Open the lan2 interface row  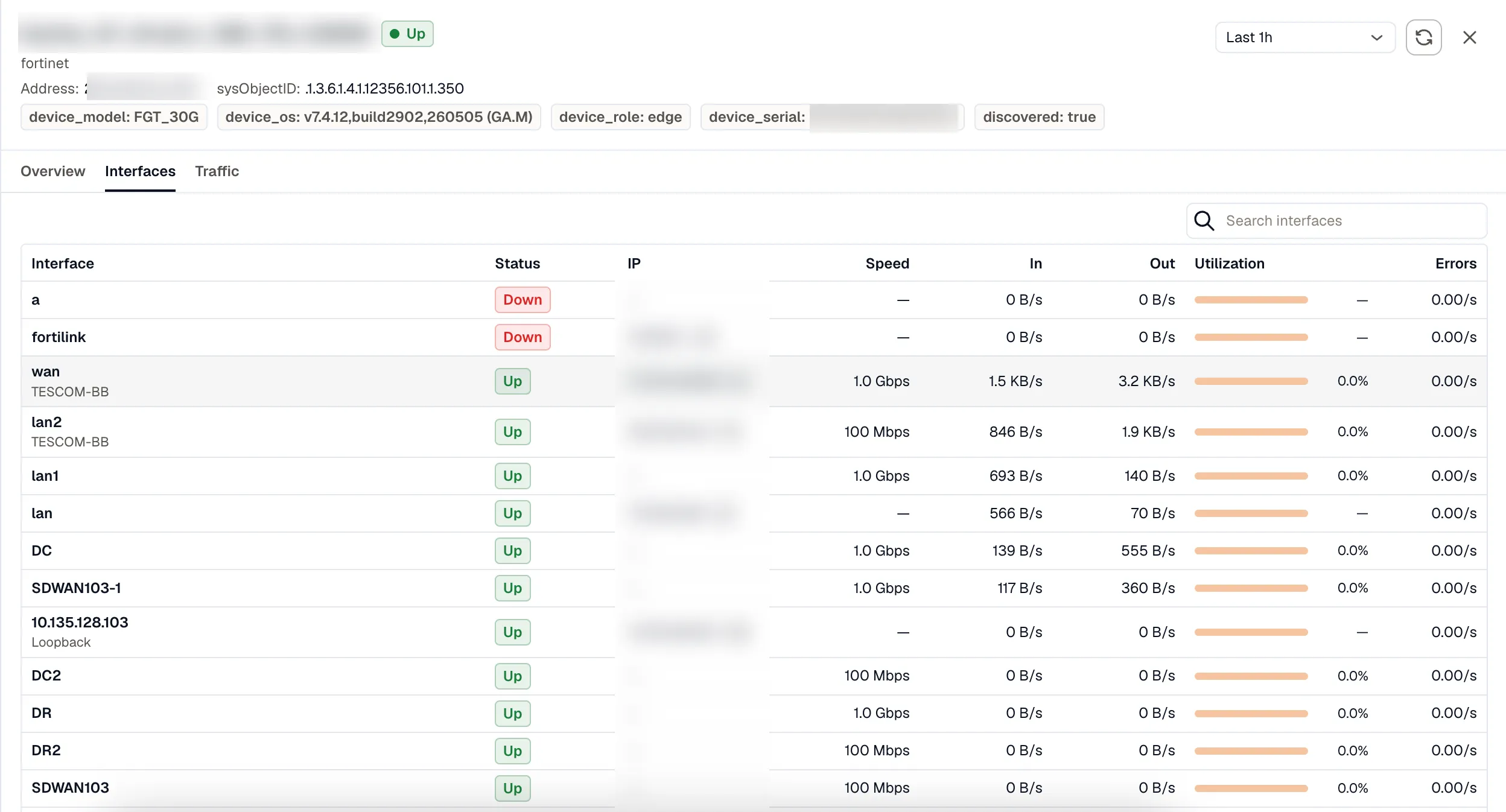coord(754,432)
